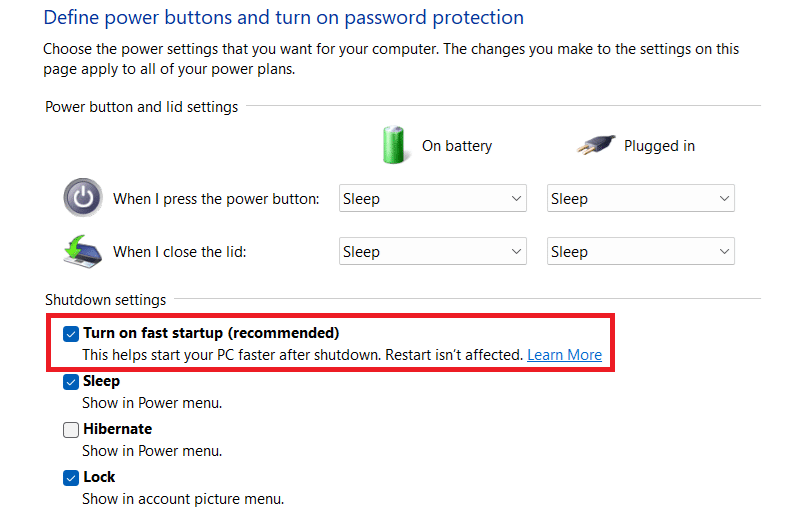Click the "Define power buttons" page title
Screen dimensions: 789x528
pyautogui.click(x=283, y=18)
